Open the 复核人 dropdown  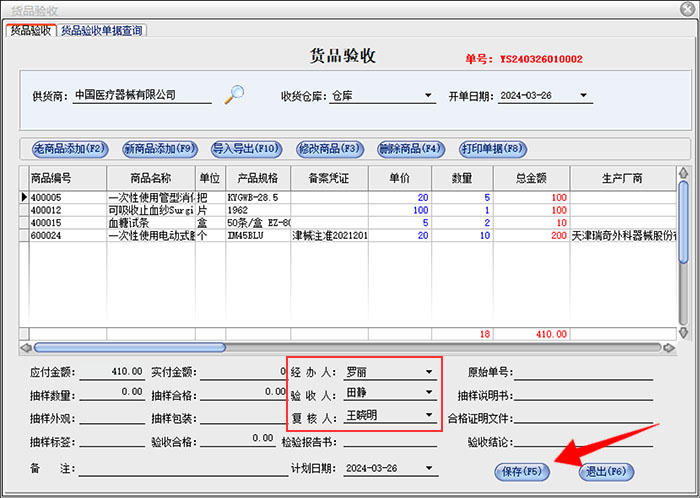pos(429,415)
